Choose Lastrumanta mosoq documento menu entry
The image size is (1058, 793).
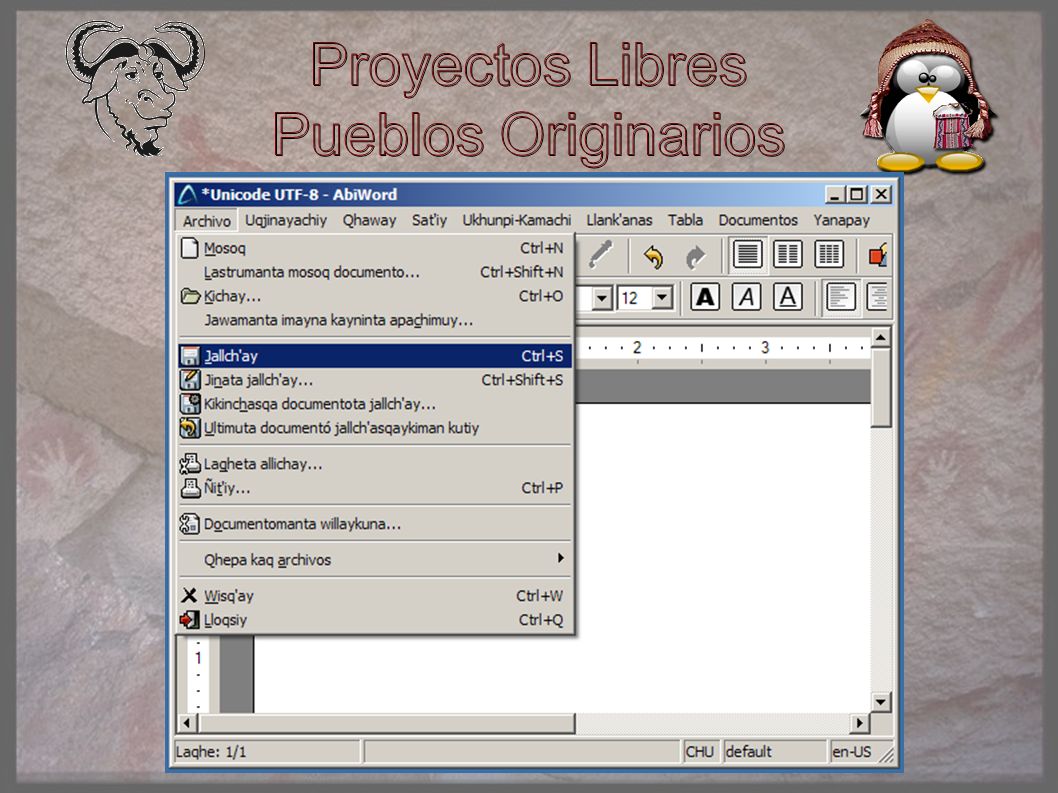pos(375,272)
